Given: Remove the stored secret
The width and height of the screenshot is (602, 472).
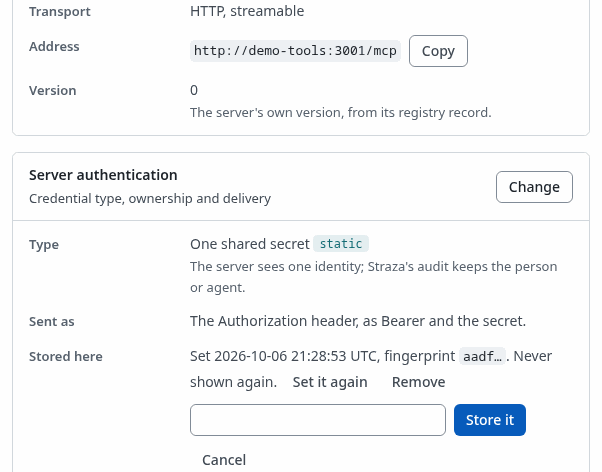Looking at the screenshot, I should coord(418,382).
